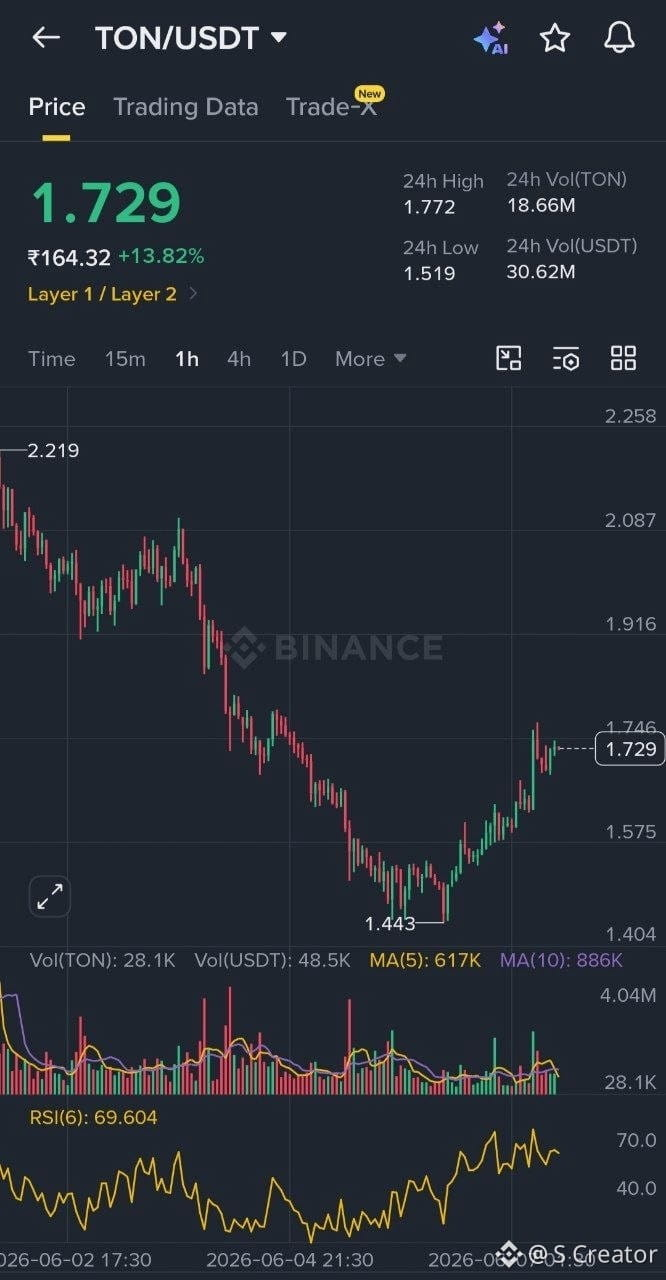Open price alerts with the bell icon
This screenshot has width=666, height=1280.
pos(620,38)
